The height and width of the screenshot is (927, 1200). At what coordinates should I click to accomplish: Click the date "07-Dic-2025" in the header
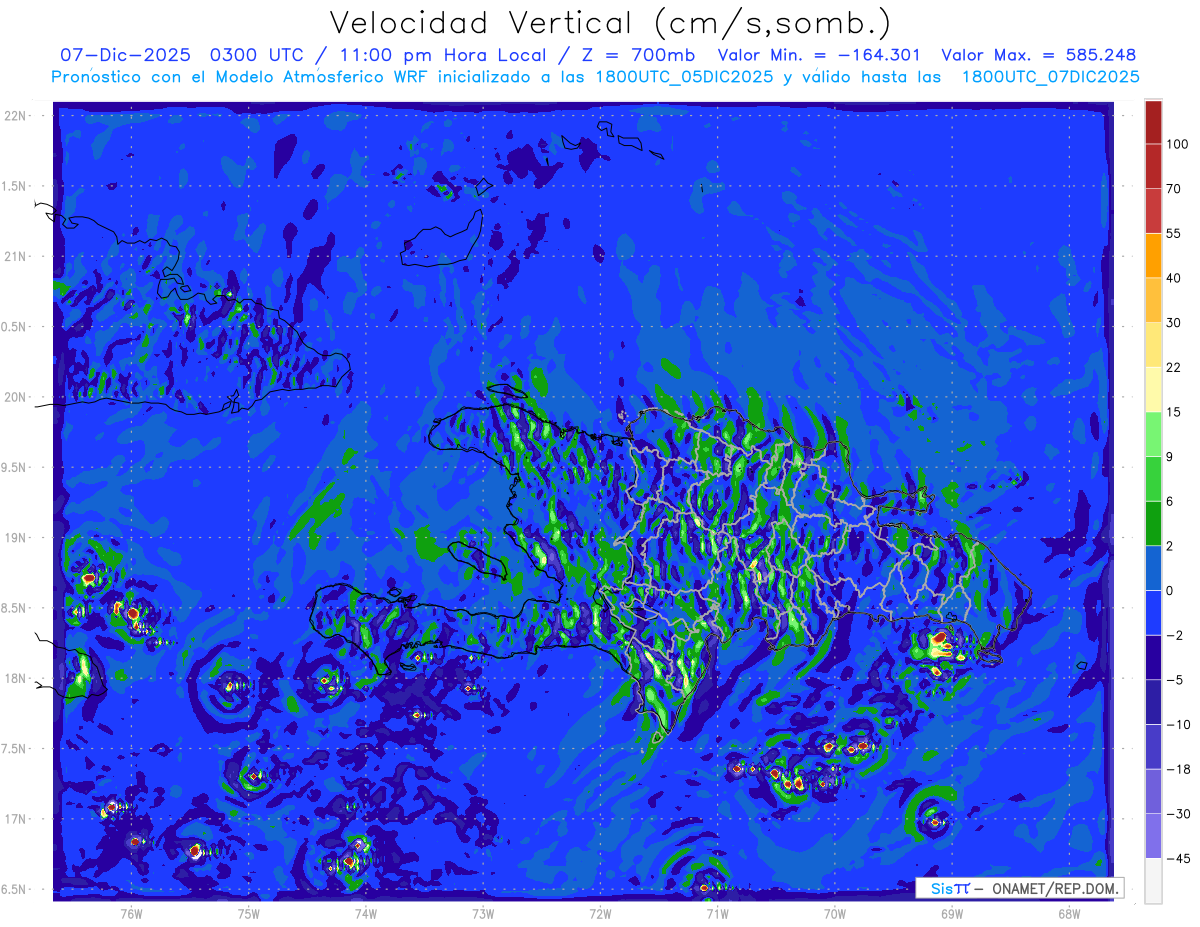click(124, 55)
